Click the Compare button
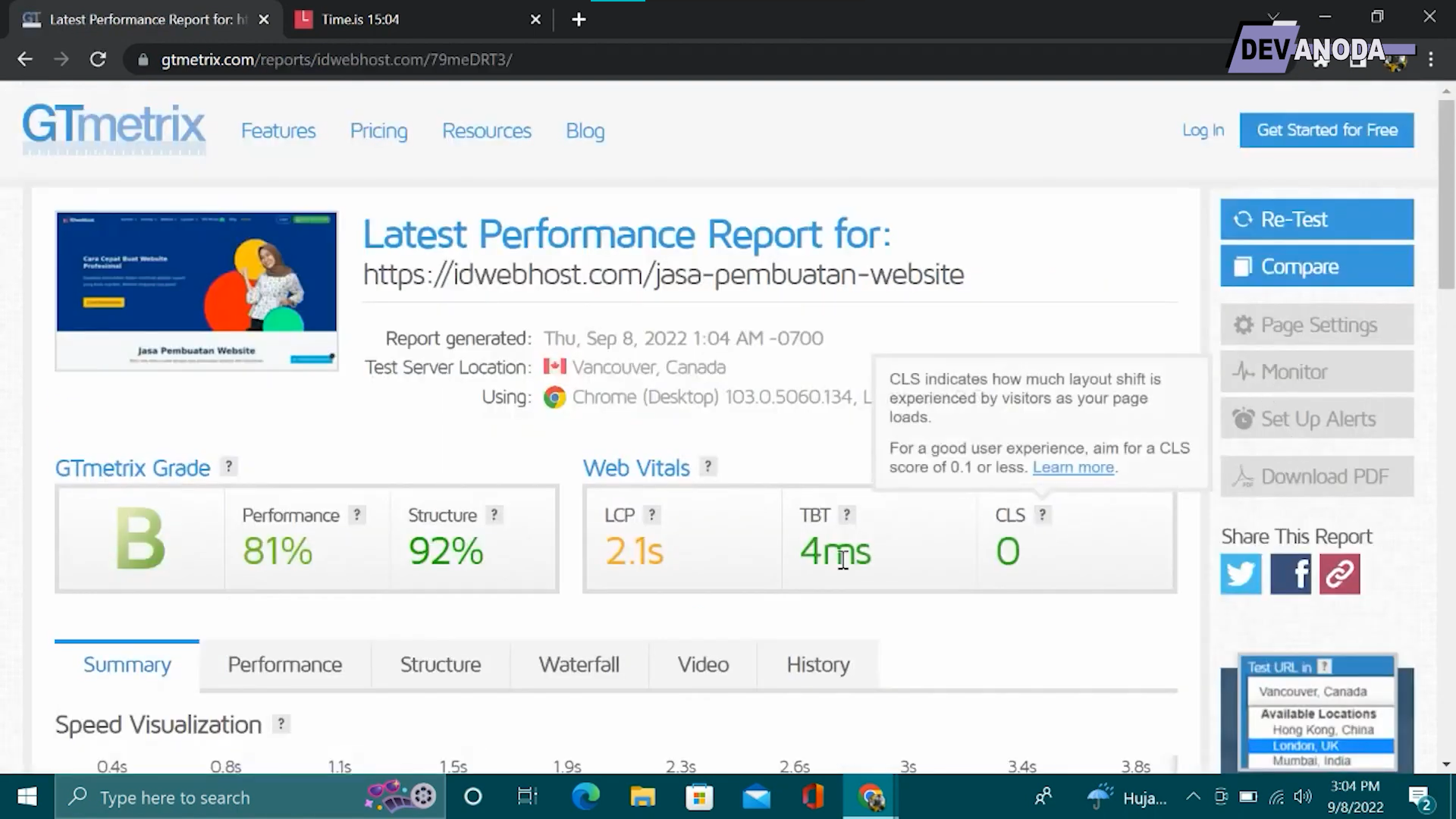 (1316, 266)
